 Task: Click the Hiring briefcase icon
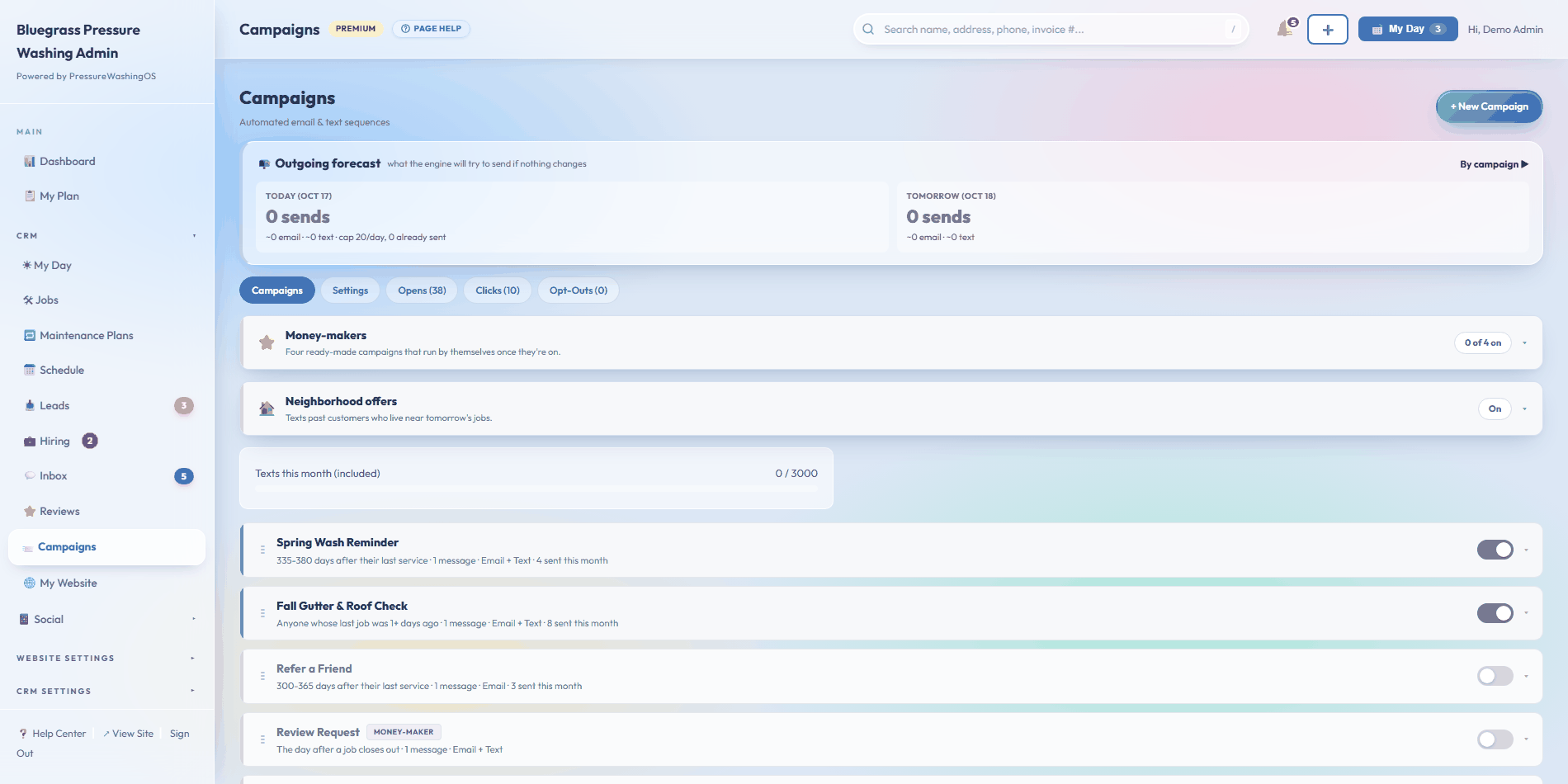30,442
